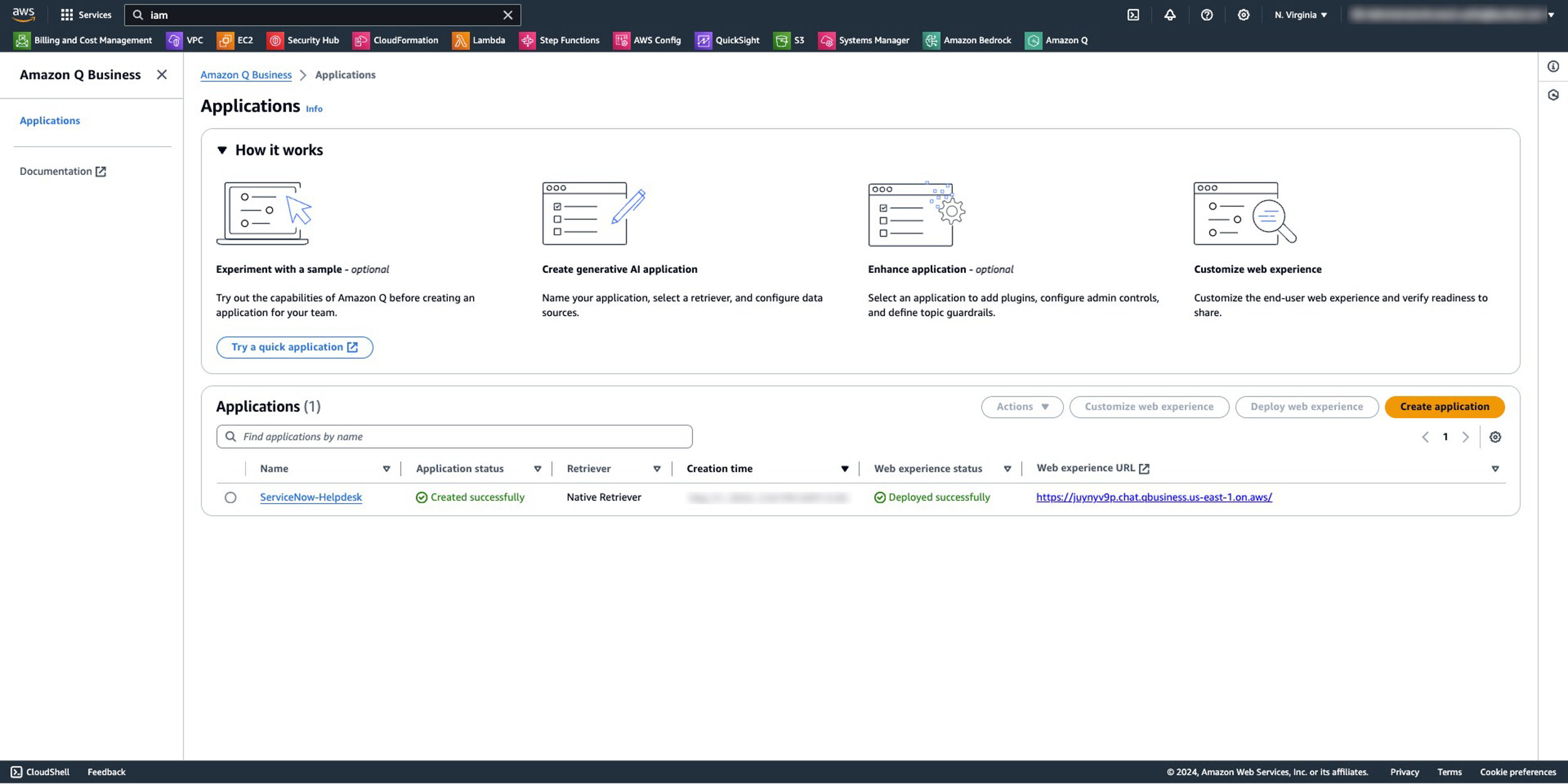Open CloudShell icon in top navigation bar
The width and height of the screenshot is (1568, 784).
click(x=1133, y=15)
